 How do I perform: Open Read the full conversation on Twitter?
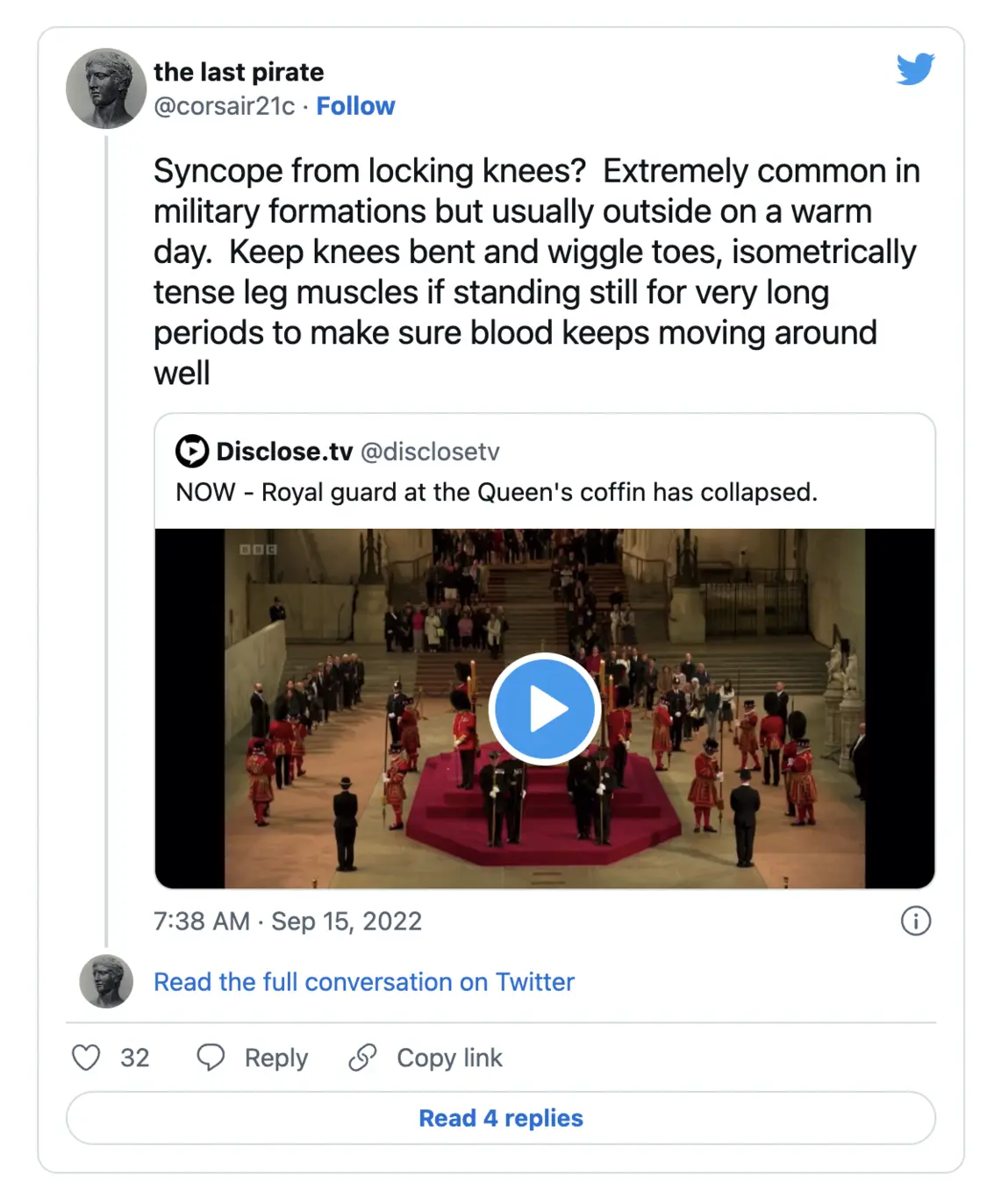coord(364,982)
